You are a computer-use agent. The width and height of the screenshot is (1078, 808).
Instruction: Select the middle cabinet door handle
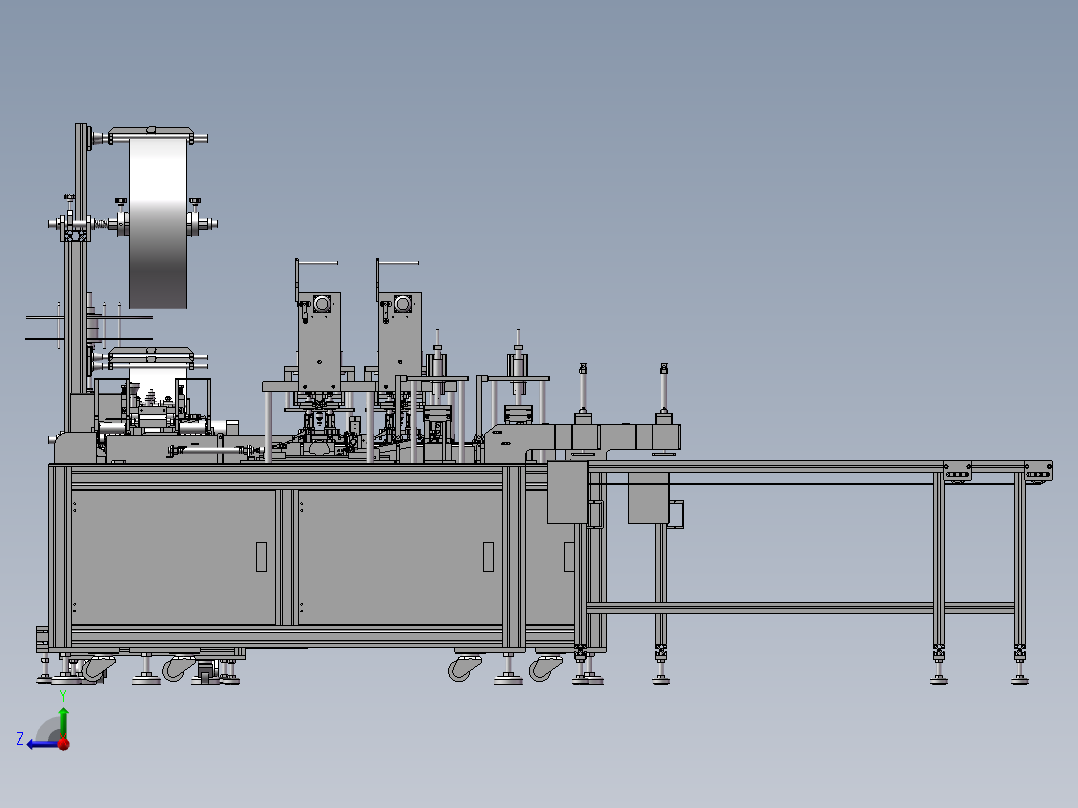click(x=488, y=557)
